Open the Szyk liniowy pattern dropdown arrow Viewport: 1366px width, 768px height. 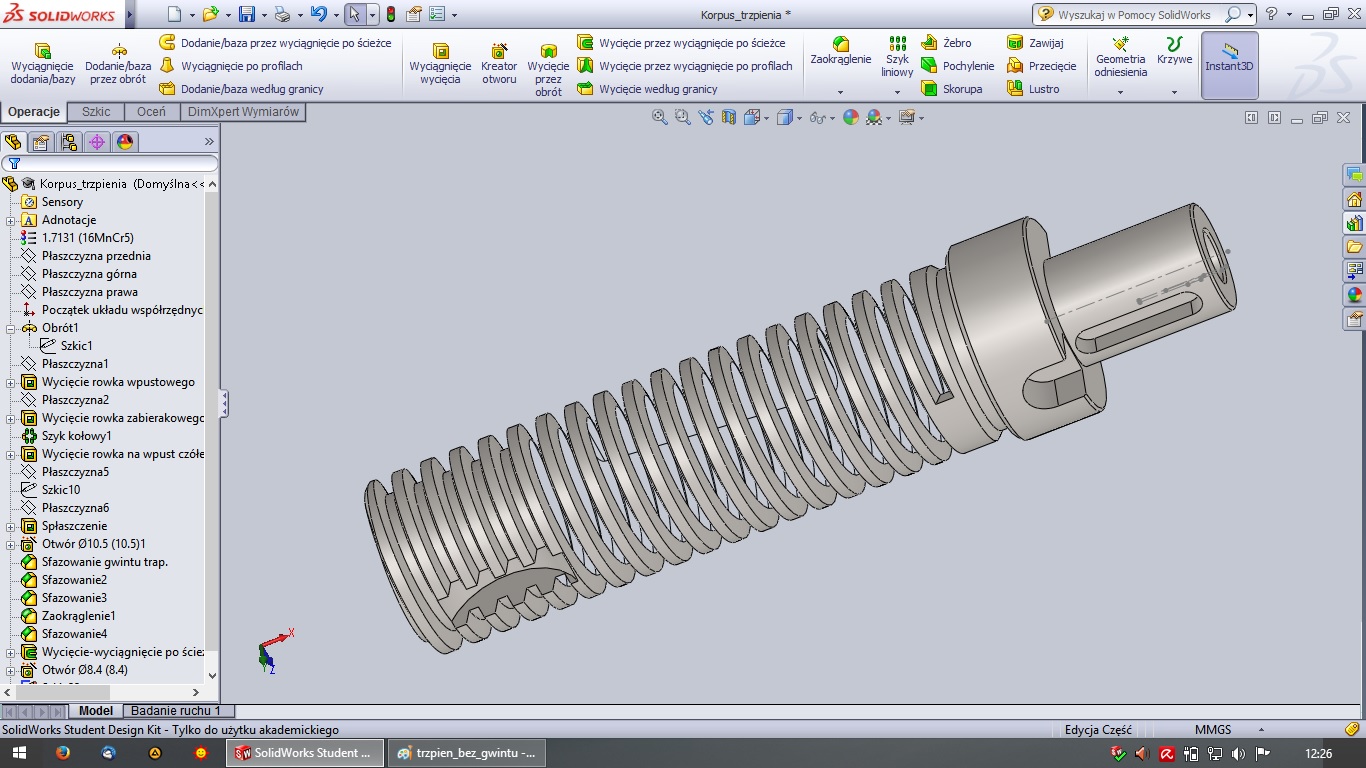click(x=897, y=92)
